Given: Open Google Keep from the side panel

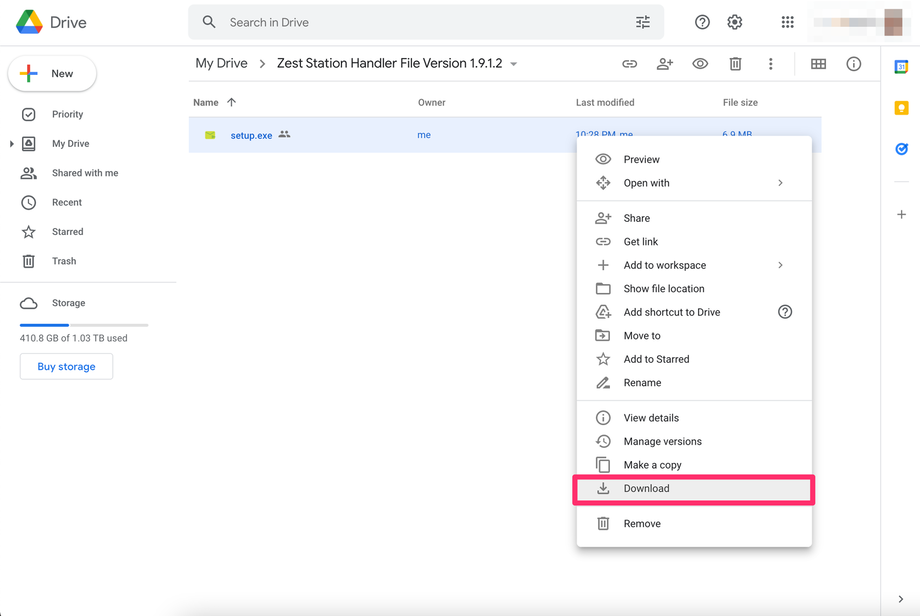Looking at the screenshot, I should click(902, 107).
